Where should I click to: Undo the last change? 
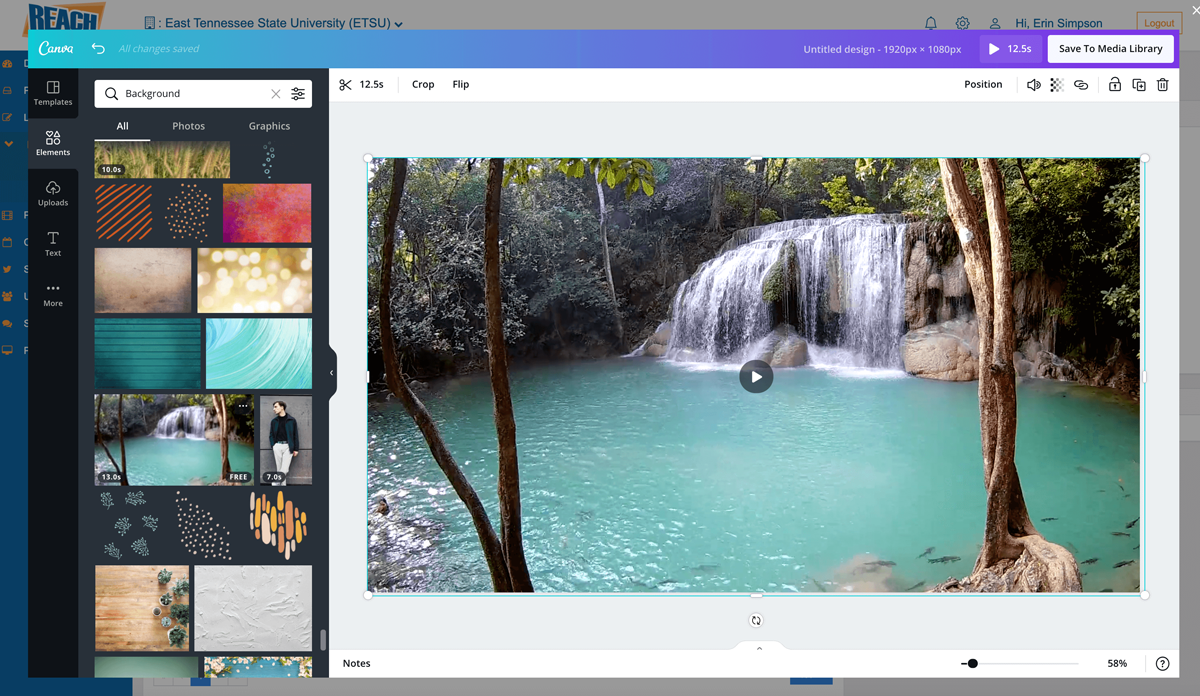pos(97,48)
